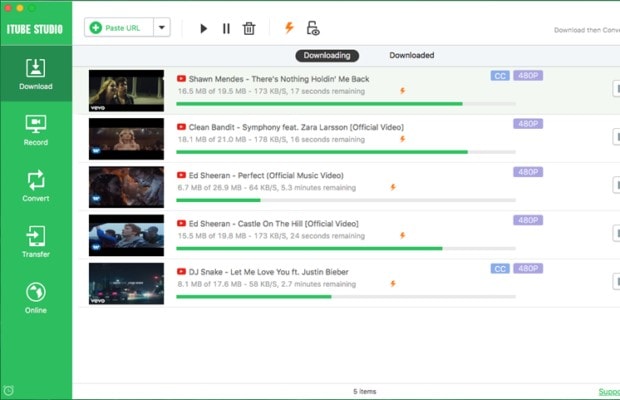Select the DJ Snake video thumbnail
This screenshot has height=400, width=620.
click(126, 283)
